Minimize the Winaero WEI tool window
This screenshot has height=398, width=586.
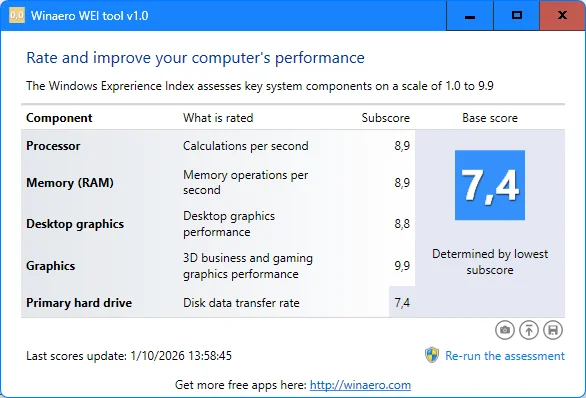click(x=470, y=16)
